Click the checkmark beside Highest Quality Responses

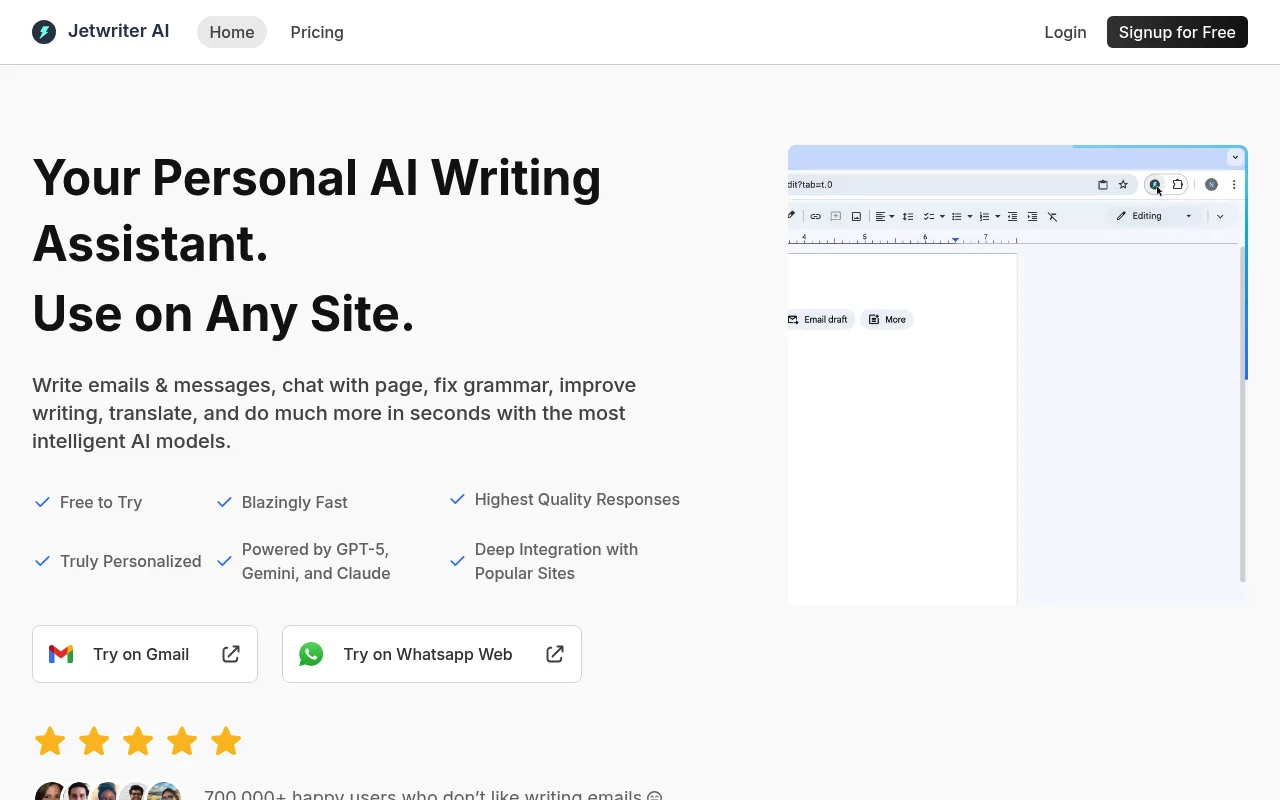click(457, 499)
